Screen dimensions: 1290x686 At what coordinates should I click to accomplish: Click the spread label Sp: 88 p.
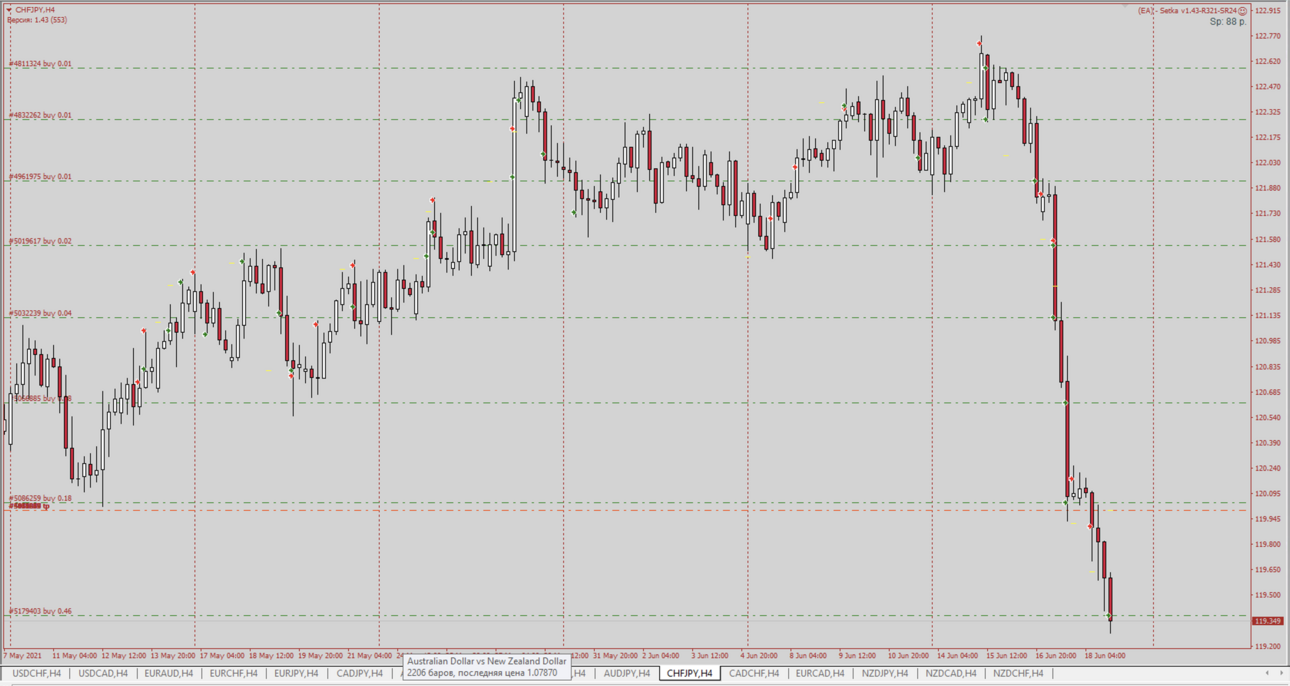tap(1228, 21)
